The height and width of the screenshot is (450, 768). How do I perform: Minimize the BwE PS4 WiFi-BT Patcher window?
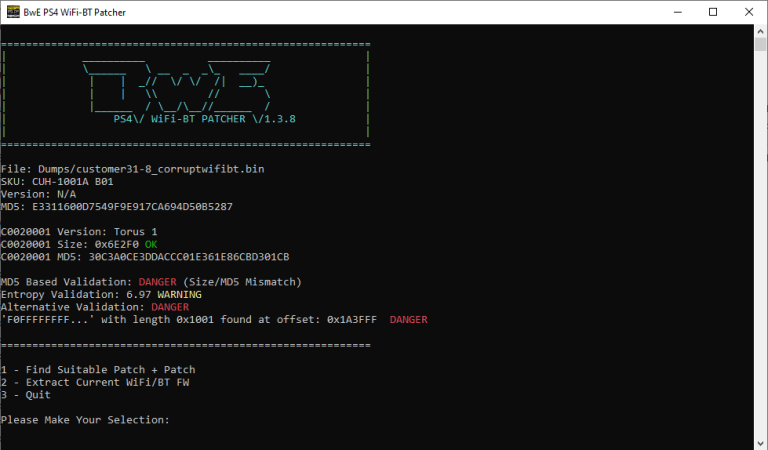point(678,12)
